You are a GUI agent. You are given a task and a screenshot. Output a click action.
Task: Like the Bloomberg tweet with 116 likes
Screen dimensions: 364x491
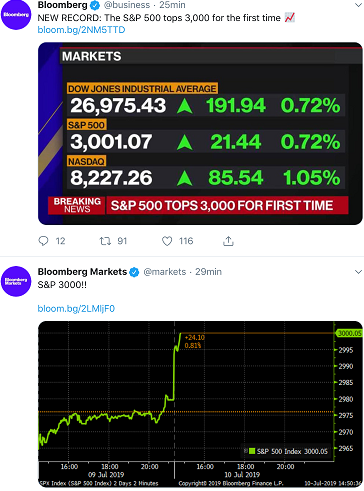click(167, 241)
